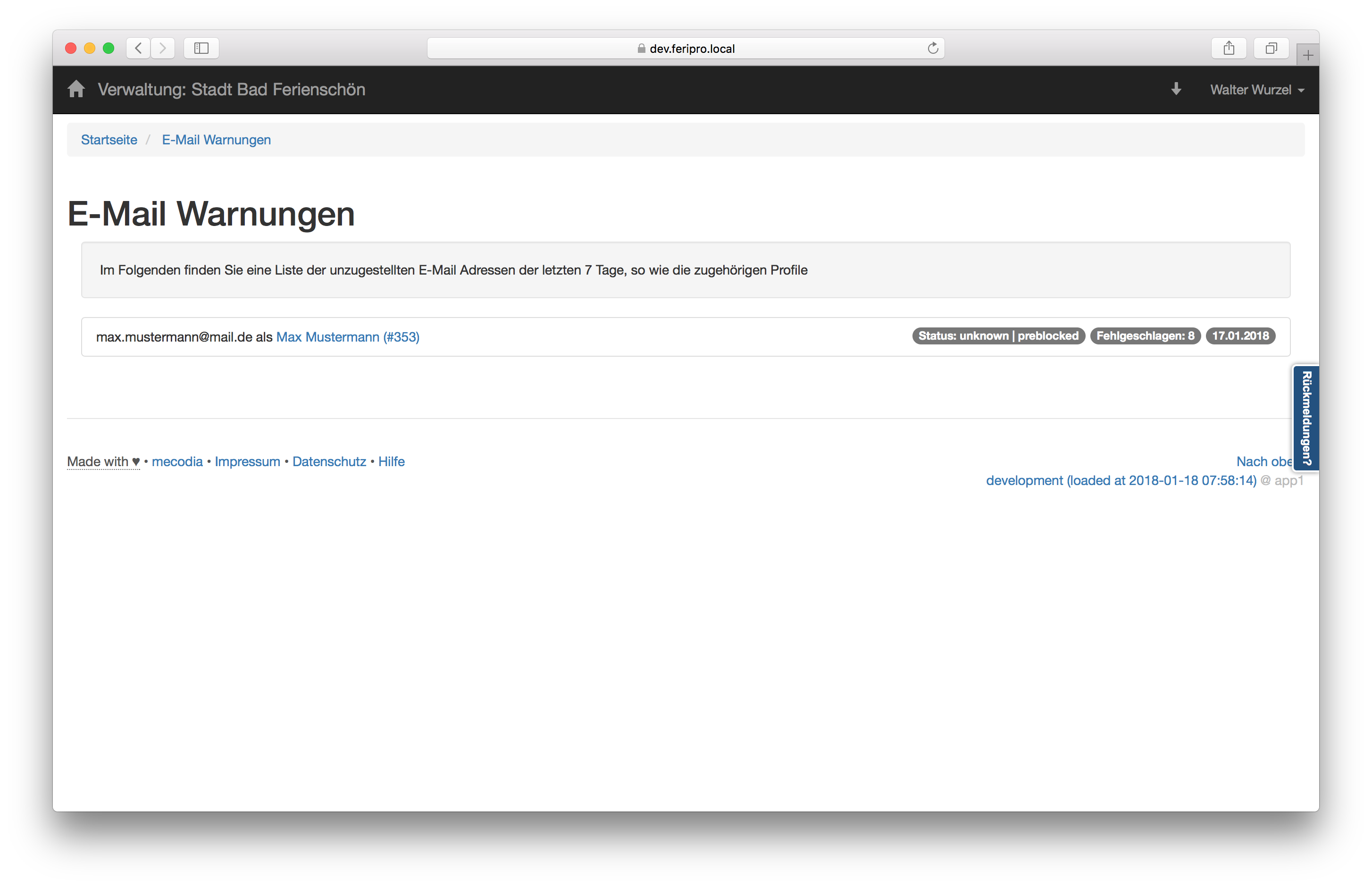Click Verwaltung: Stadt Bad Ferienschön brand title
This screenshot has width=1372, height=887.
pyautogui.click(x=231, y=90)
